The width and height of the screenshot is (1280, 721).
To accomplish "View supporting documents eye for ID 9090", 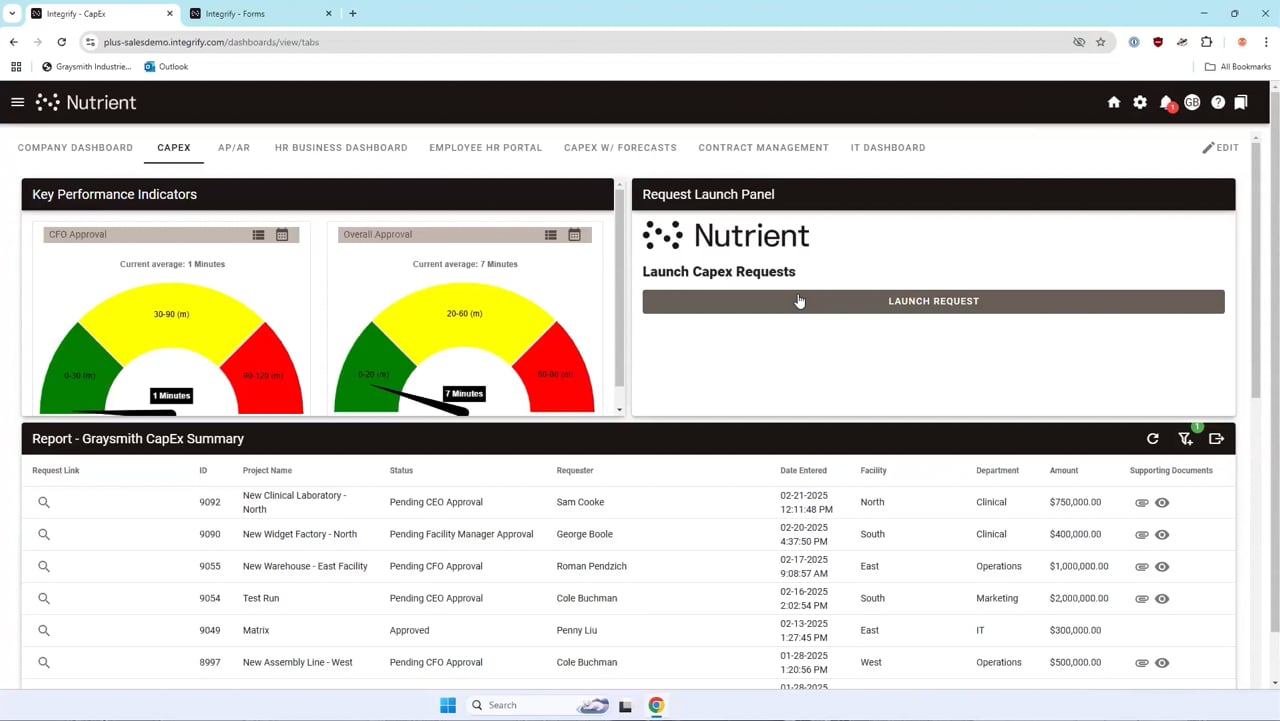I will (1162, 534).
